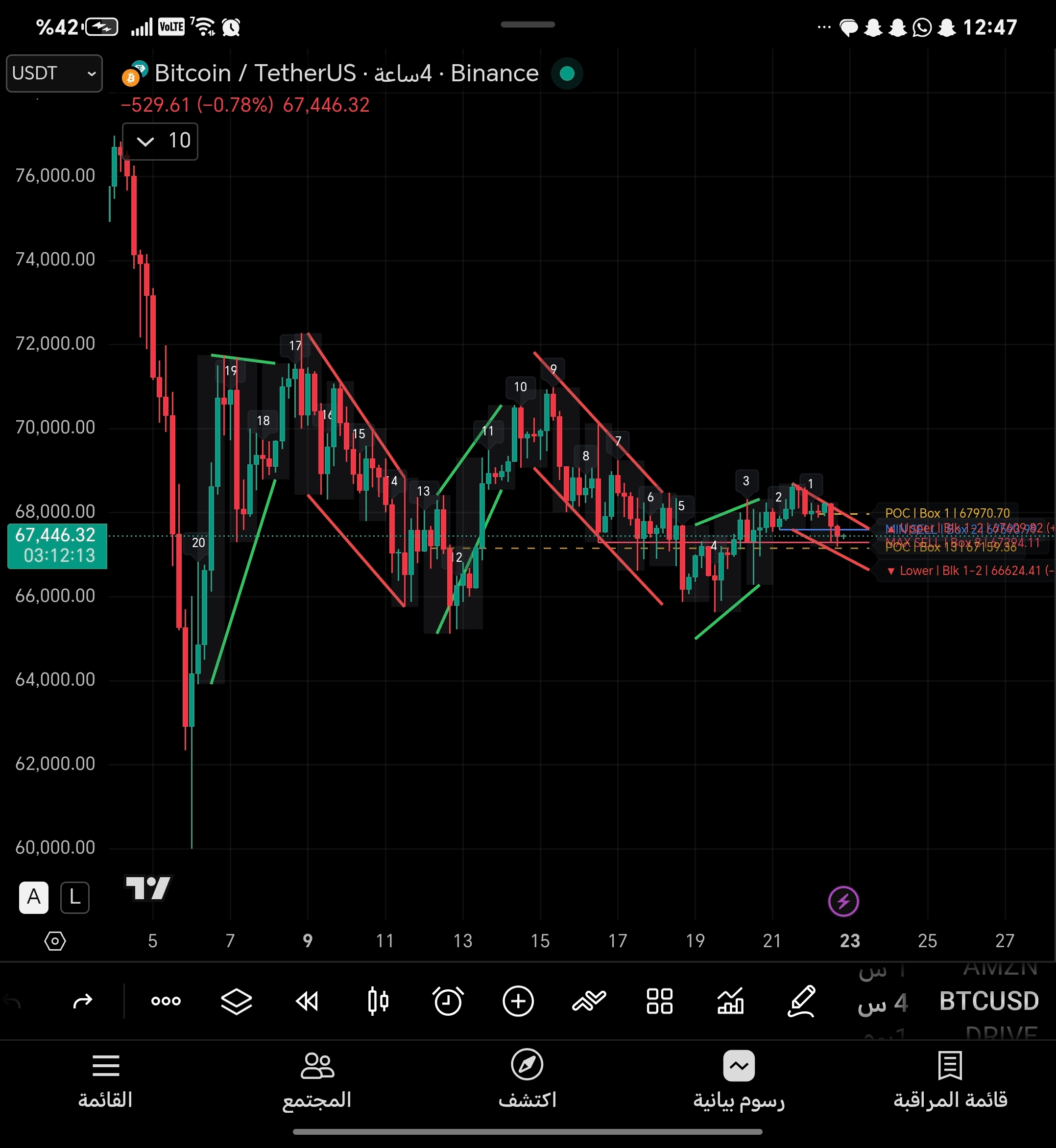Viewport: 1056px width, 1148px height.
Task: Tap the BTCUSD symbol button
Action: point(988,1001)
